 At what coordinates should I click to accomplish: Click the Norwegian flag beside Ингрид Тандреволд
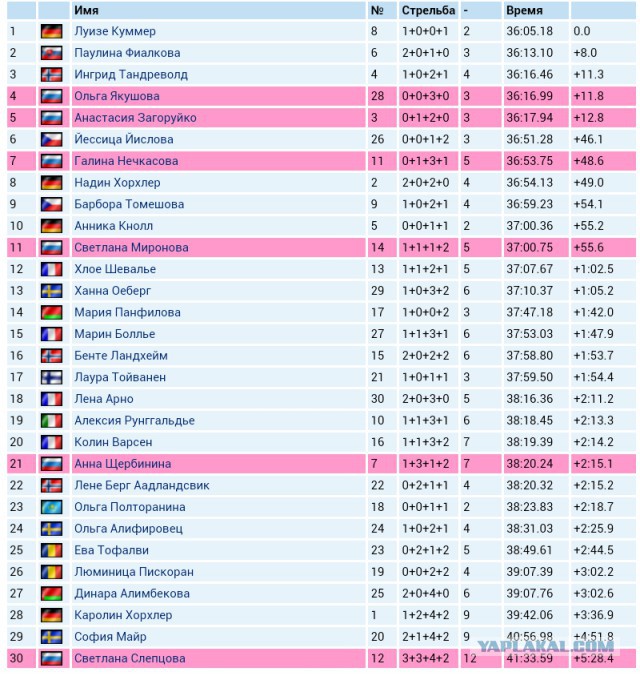pyautogui.click(x=52, y=75)
